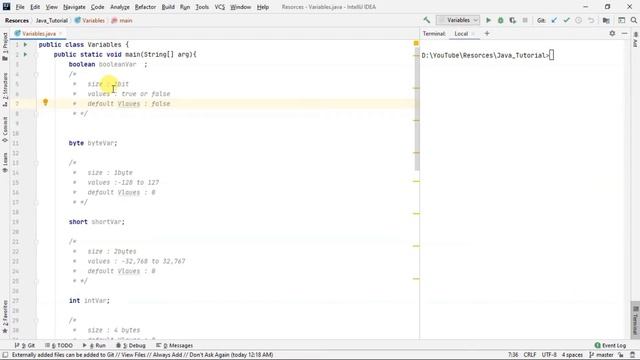Open the Refactor menu

coord(145,7)
